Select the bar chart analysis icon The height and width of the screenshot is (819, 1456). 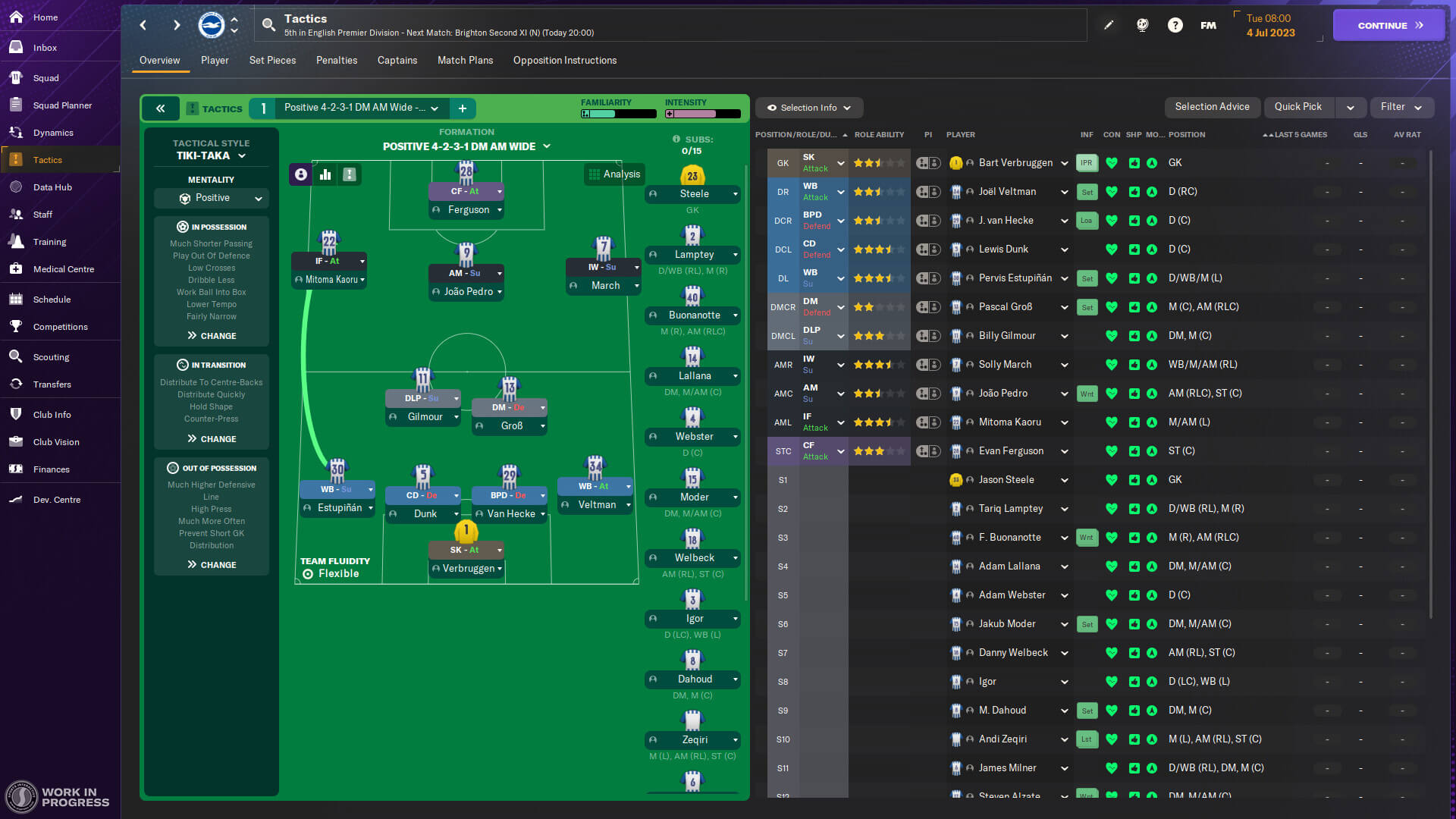(x=325, y=173)
